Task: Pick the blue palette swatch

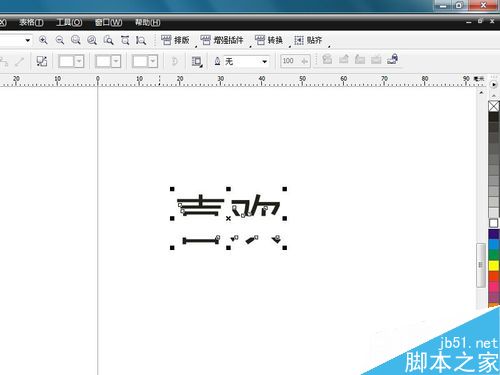Action: (494, 245)
